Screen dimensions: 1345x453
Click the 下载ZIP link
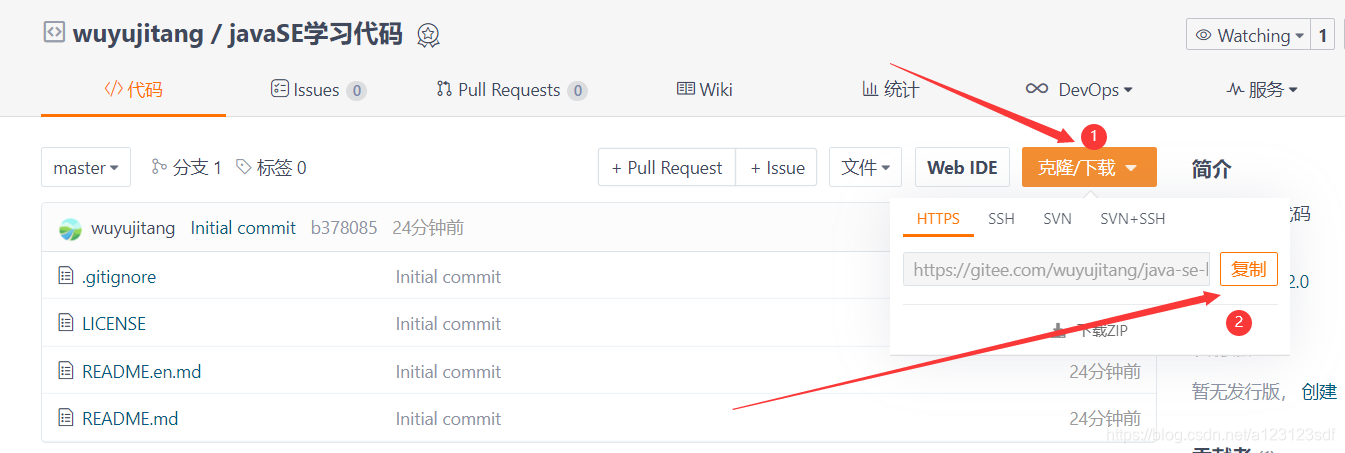pyautogui.click(x=1090, y=330)
